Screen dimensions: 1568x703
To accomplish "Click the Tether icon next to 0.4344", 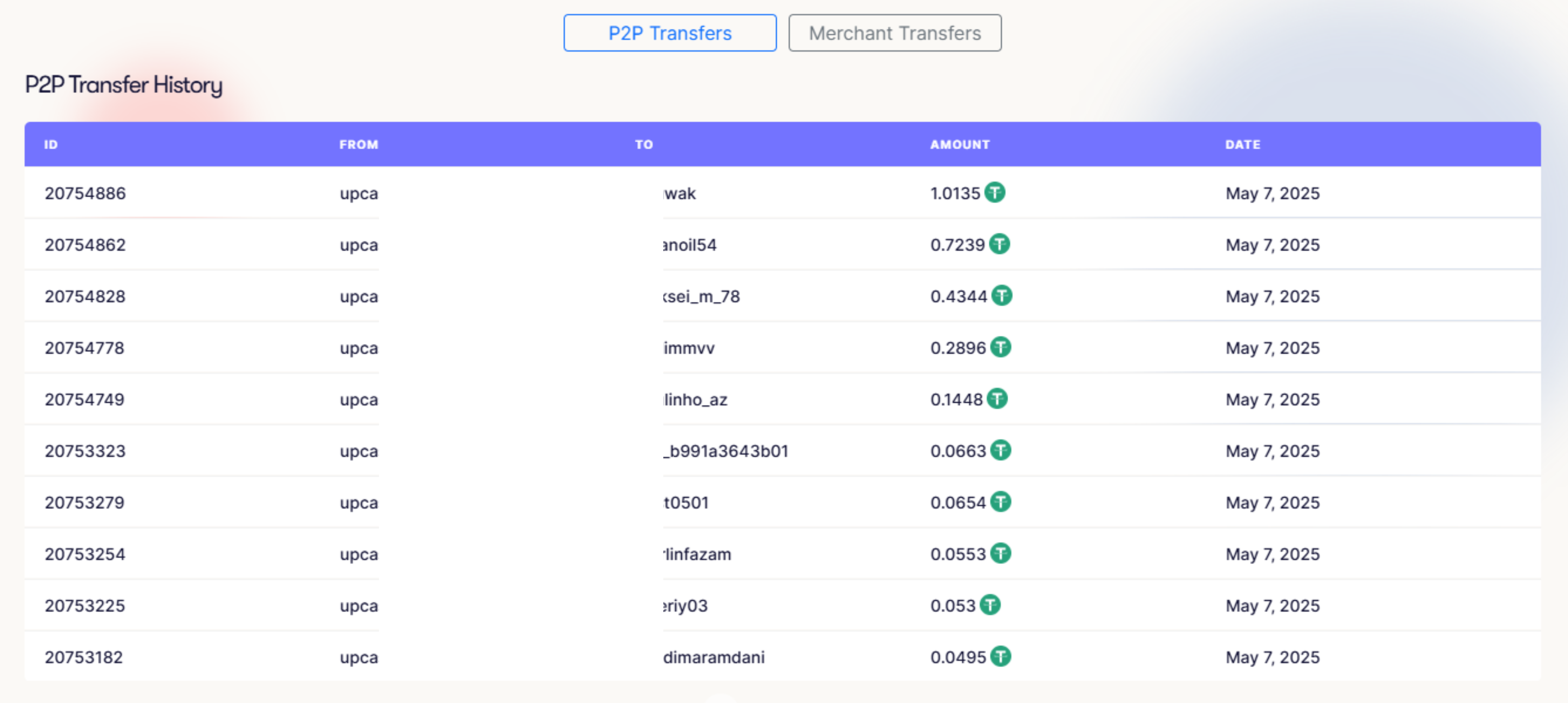I will point(1001,296).
